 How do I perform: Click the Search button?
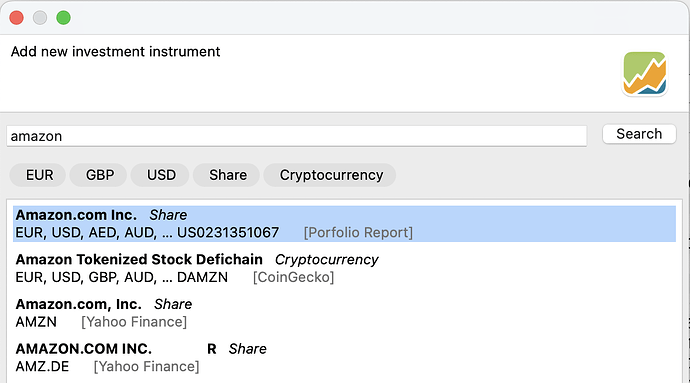pos(639,134)
